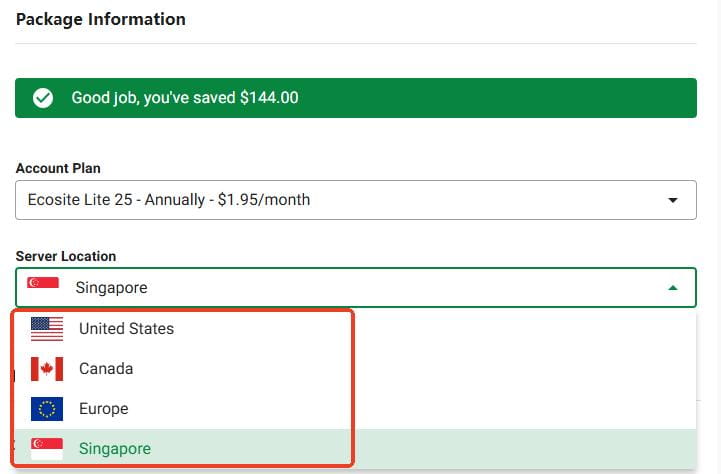721x474 pixels.
Task: Select the highlighted Singapore option
Action: 115,449
